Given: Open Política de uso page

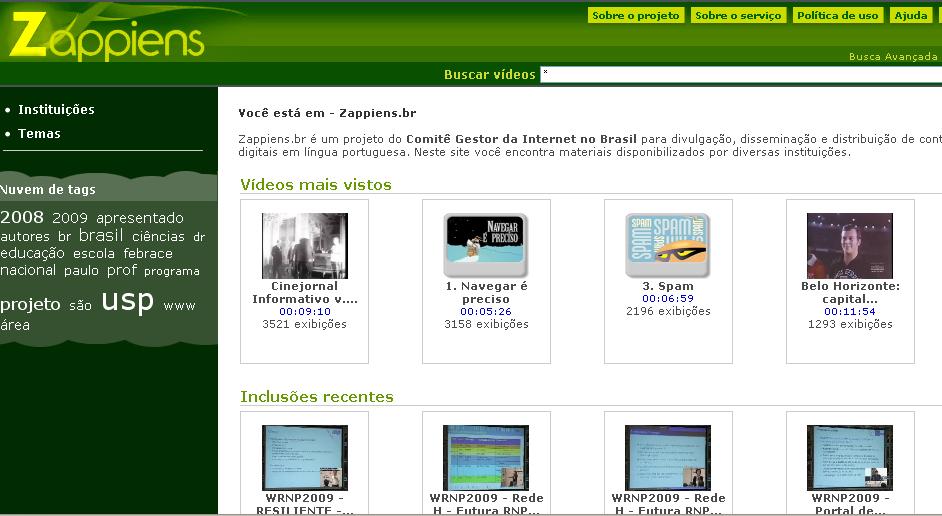Looking at the screenshot, I should (x=837, y=16).
